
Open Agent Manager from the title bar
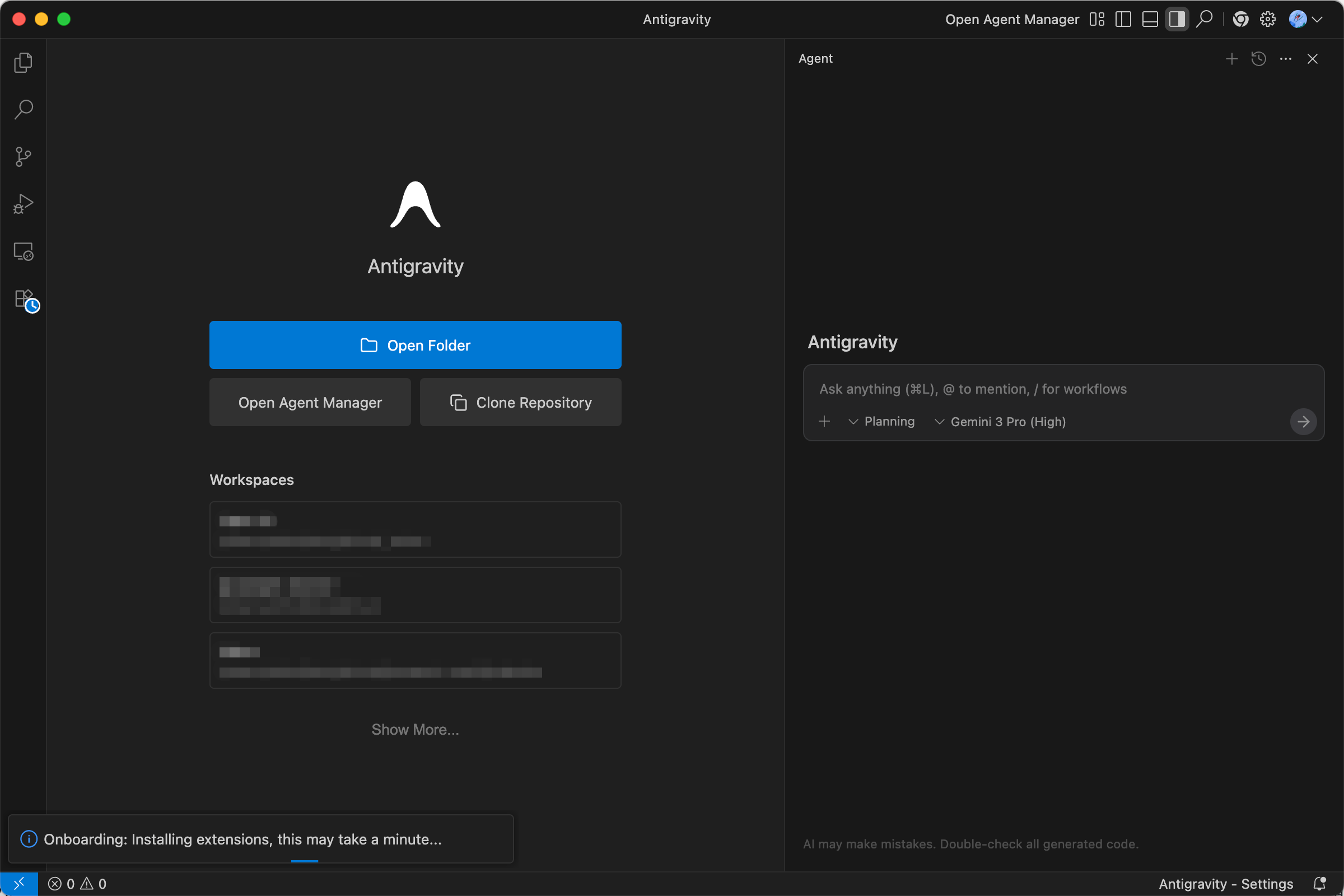pos(1011,20)
